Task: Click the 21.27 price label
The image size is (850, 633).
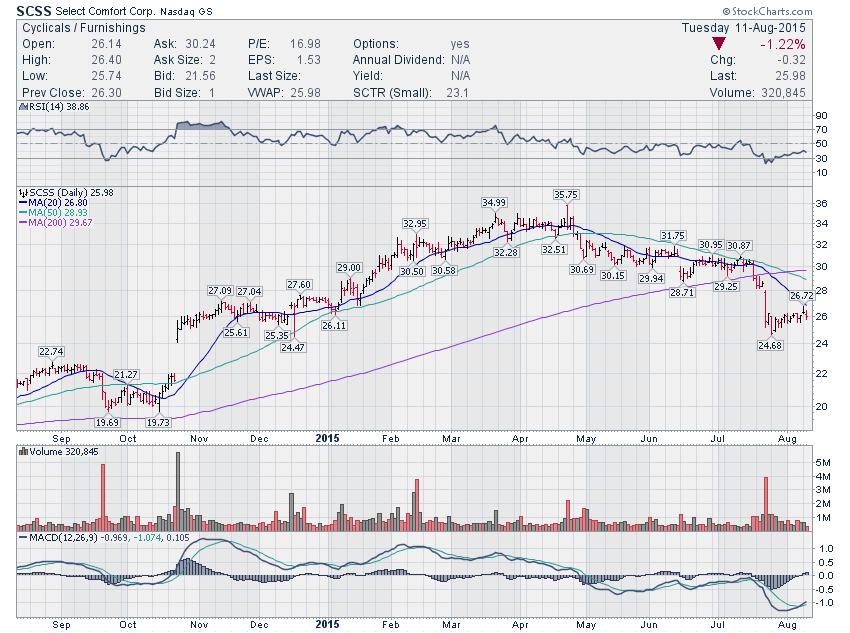Action: [x=126, y=374]
